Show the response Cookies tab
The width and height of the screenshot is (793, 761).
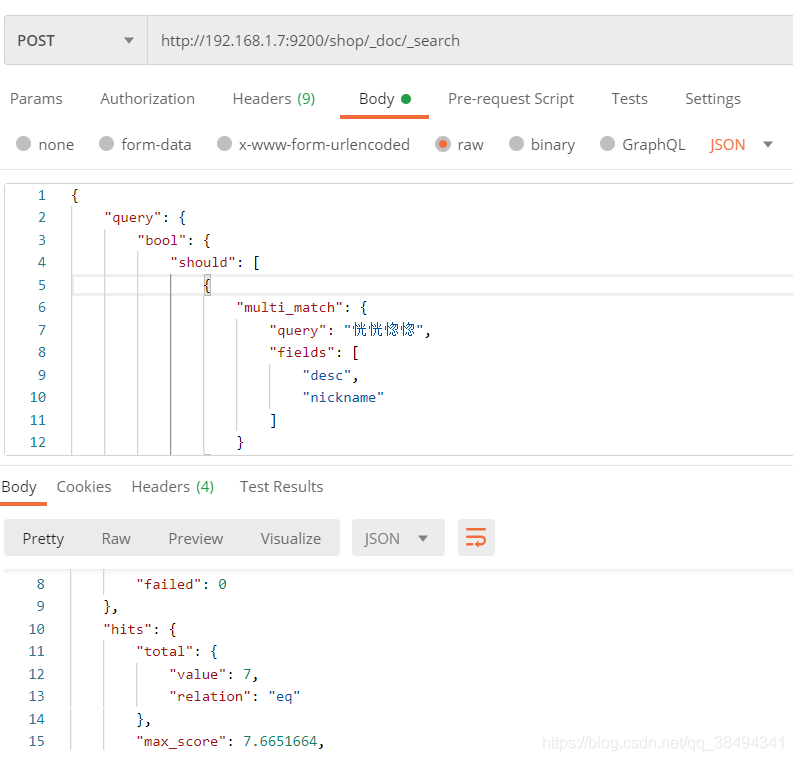click(84, 487)
